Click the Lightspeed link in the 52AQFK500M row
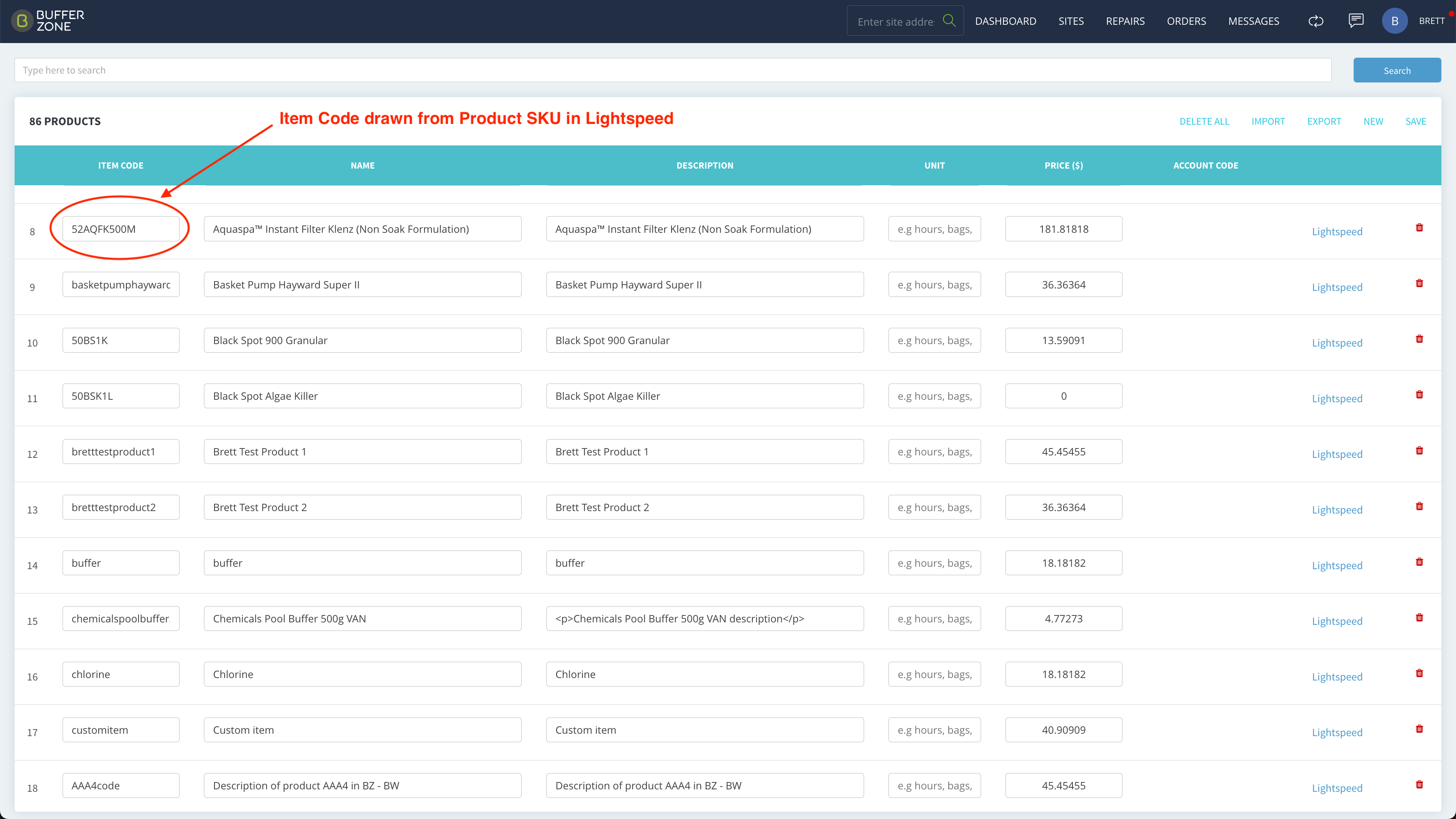Image resolution: width=1456 pixels, height=819 pixels. pos(1337,231)
